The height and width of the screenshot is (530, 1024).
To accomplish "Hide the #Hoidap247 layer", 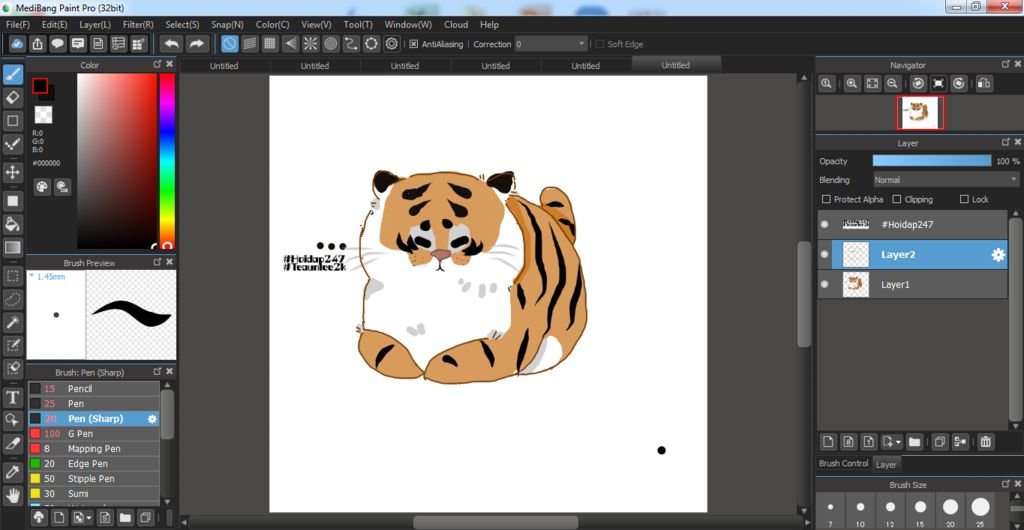I will click(825, 224).
